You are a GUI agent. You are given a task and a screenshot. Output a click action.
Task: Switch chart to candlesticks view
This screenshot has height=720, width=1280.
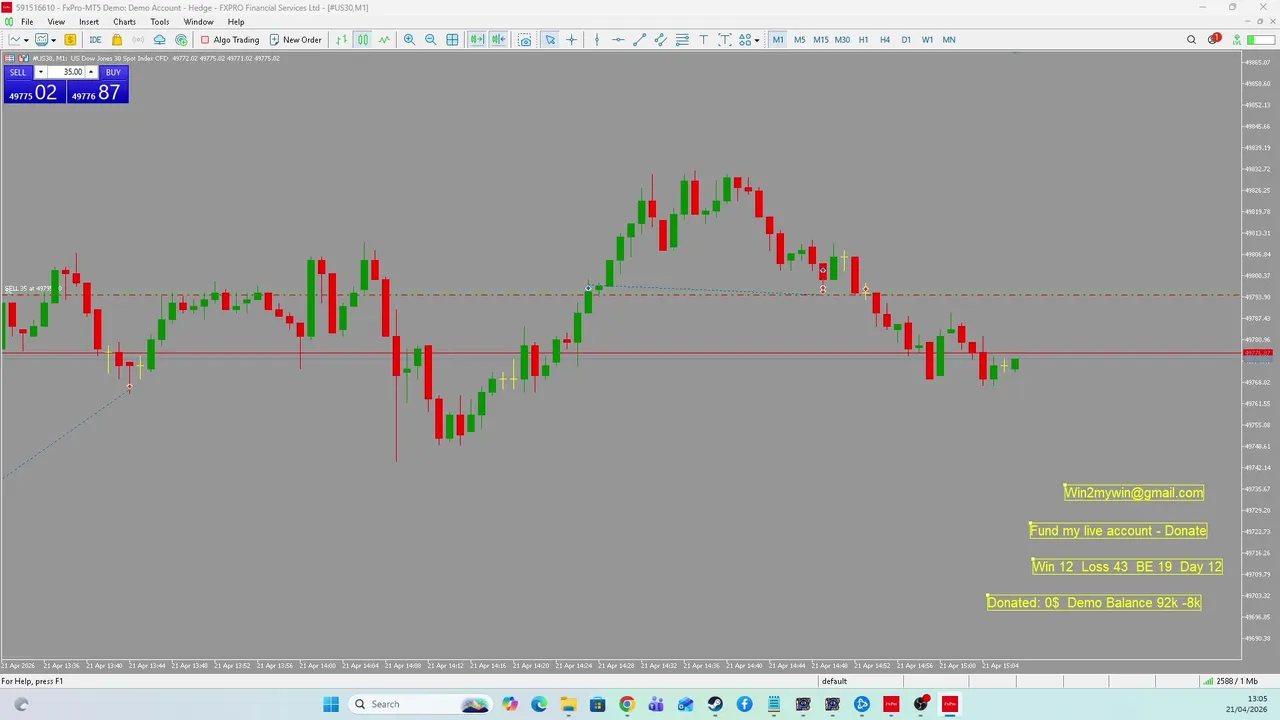click(363, 40)
